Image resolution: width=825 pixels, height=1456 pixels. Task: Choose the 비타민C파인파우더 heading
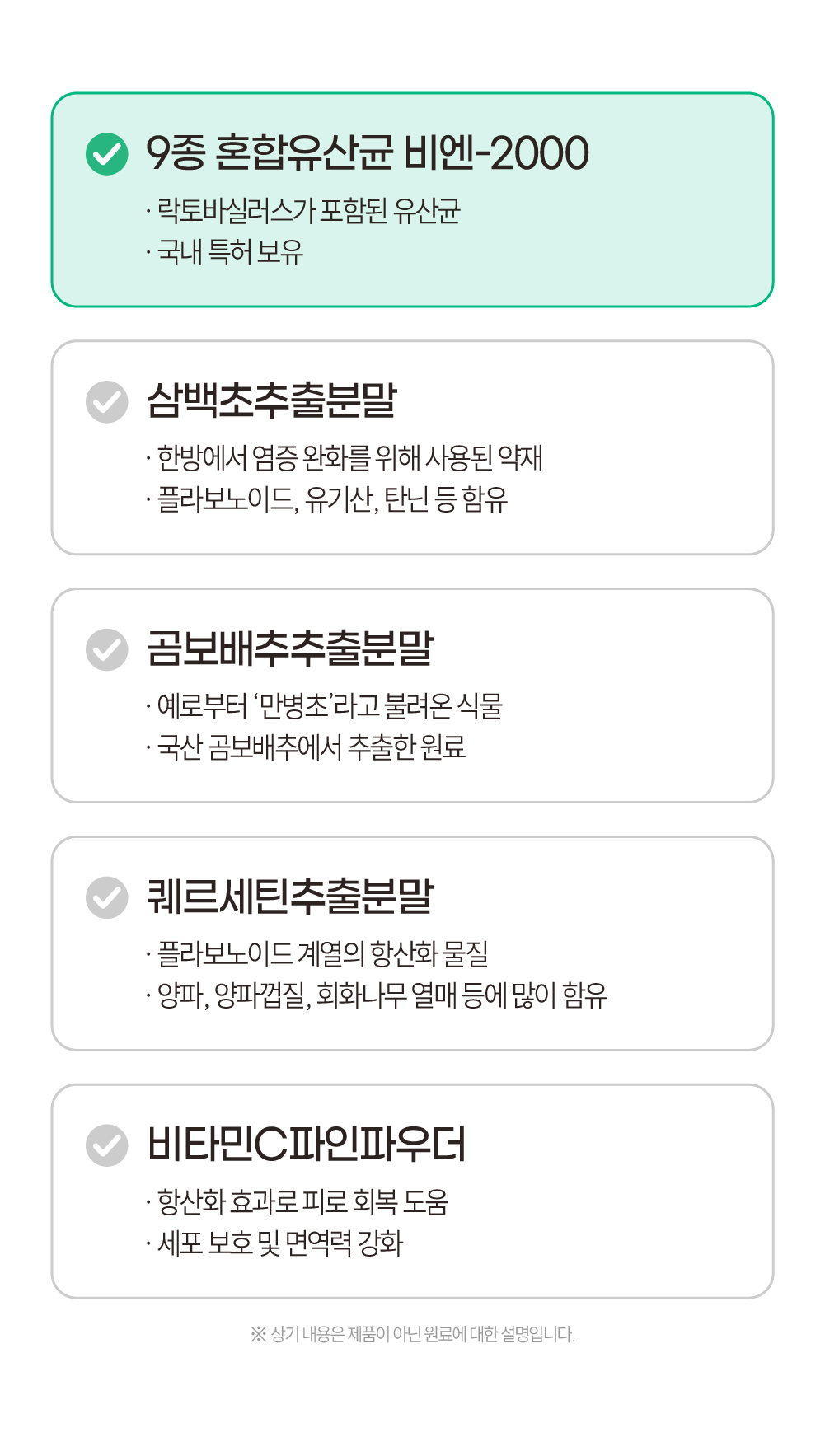coord(307,1145)
